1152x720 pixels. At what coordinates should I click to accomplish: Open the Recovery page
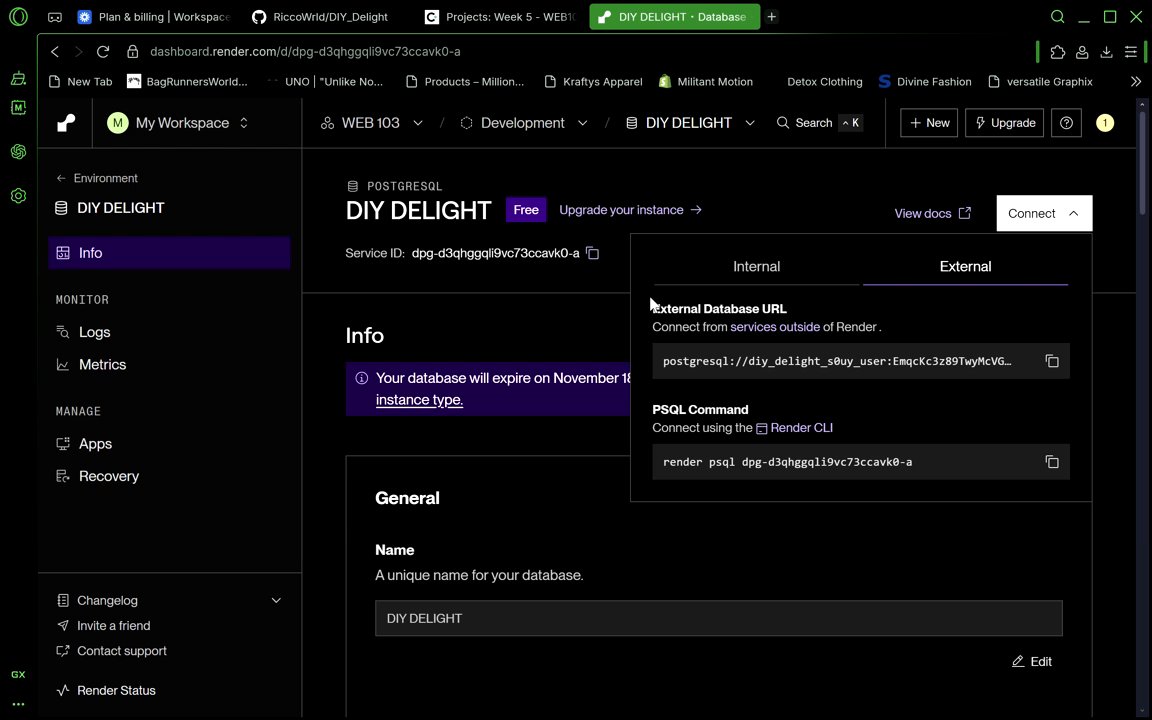click(x=97, y=476)
